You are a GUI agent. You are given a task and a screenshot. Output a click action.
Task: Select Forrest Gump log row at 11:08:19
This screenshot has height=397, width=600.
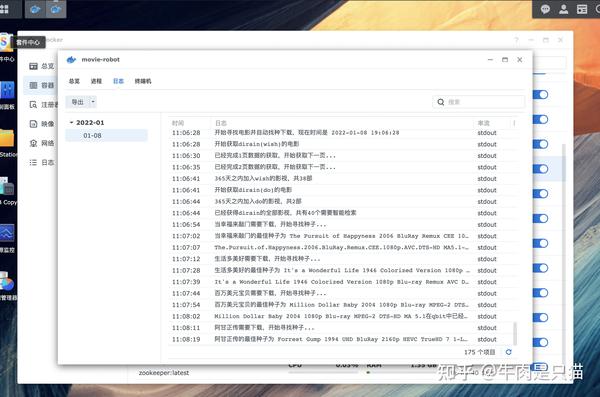coord(343,339)
